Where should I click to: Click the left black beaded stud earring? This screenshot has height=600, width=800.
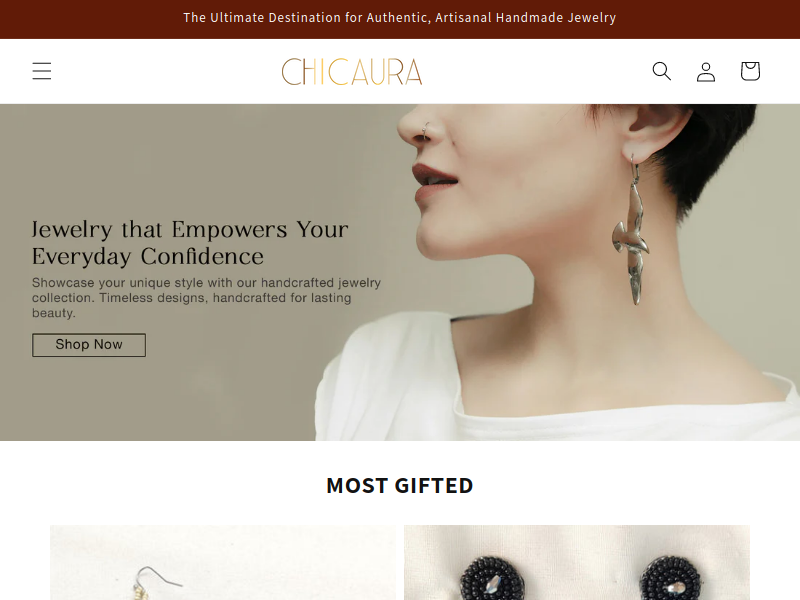[x=492, y=579]
